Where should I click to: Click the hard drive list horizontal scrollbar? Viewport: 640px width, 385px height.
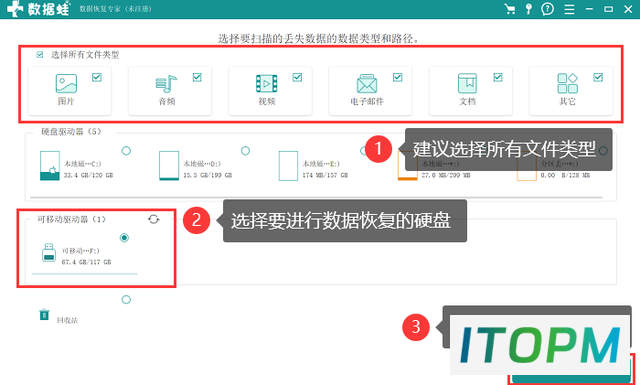click(x=316, y=198)
